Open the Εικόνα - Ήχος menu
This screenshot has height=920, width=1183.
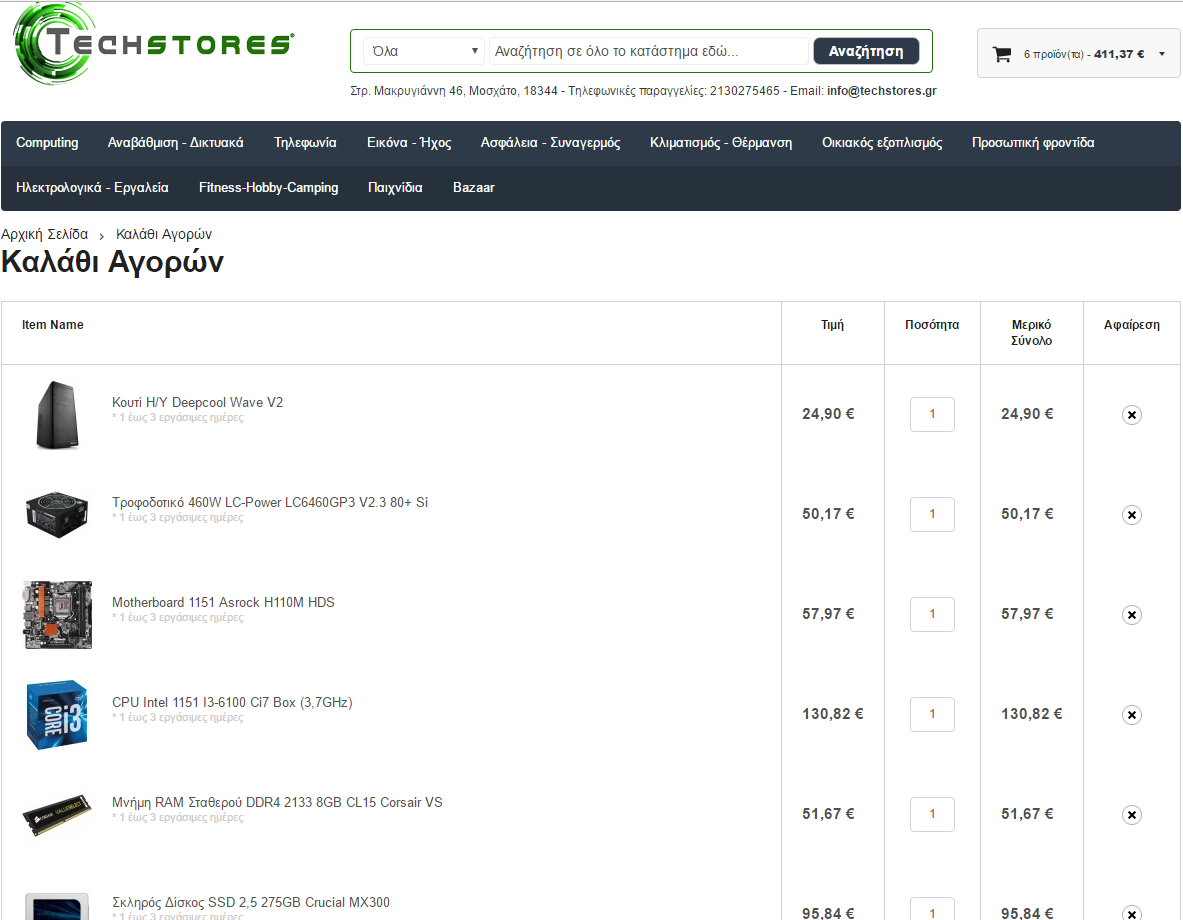pos(409,143)
